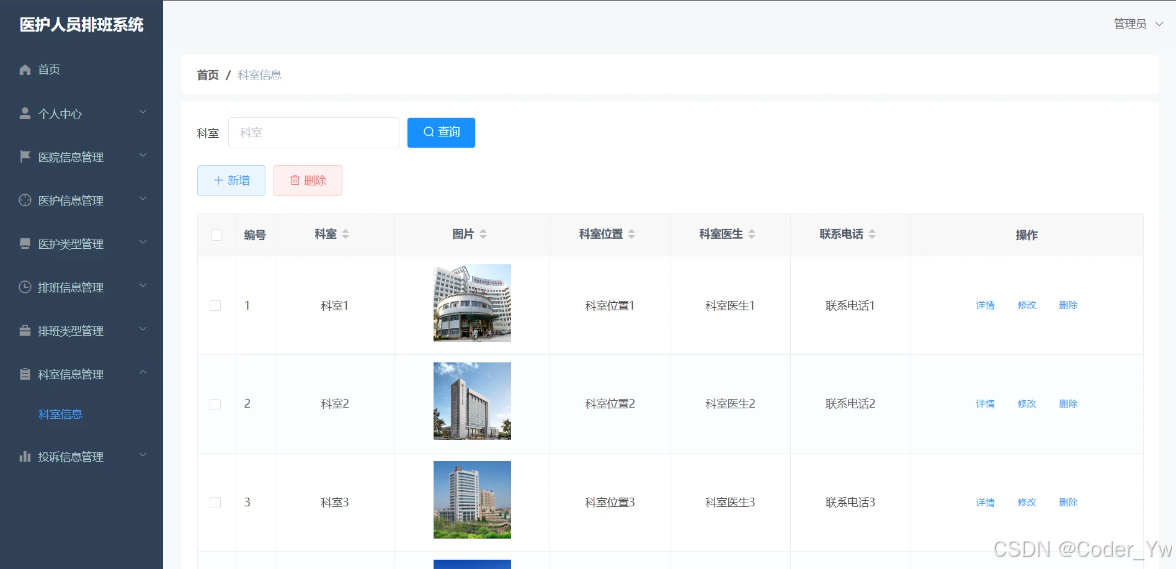This screenshot has width=1176, height=569.
Task: Click the circular icon for 医护信息管理
Action: coord(25,200)
